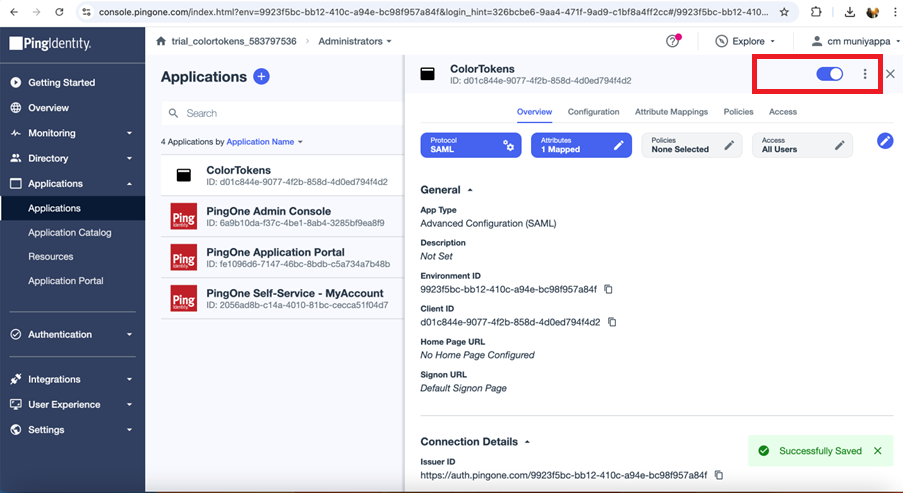Viewport: 903px width, 493px height.
Task: Click the blue pencil edit icon
Action: (885, 141)
